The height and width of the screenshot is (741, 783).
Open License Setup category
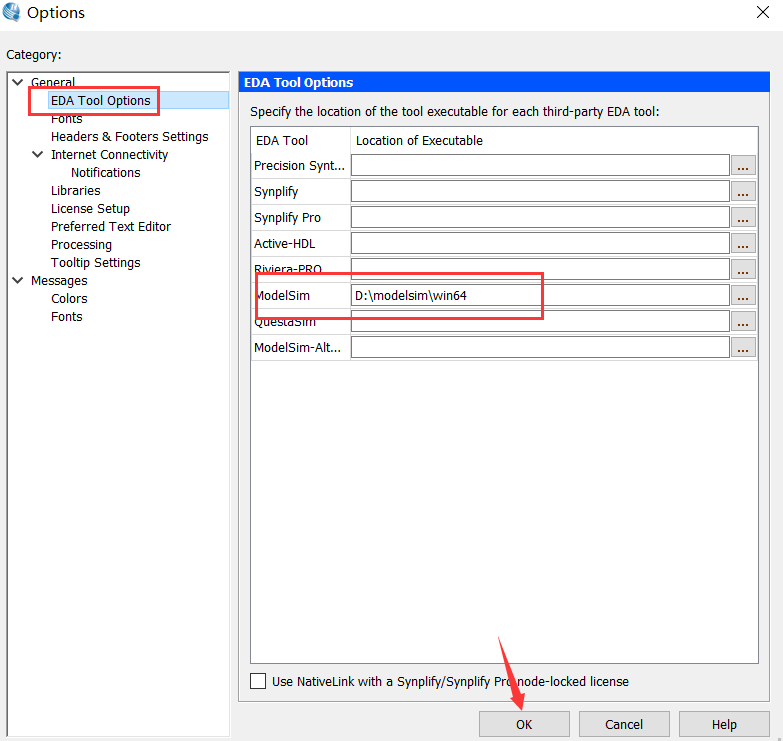pyautogui.click(x=90, y=209)
